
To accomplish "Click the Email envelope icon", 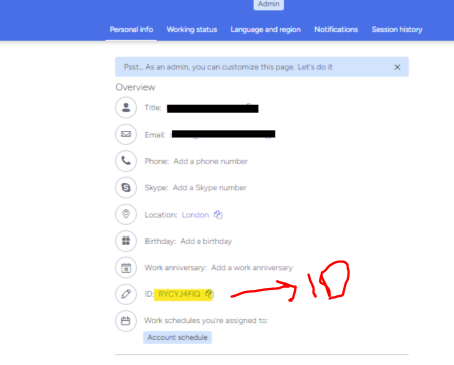I will click(126, 134).
